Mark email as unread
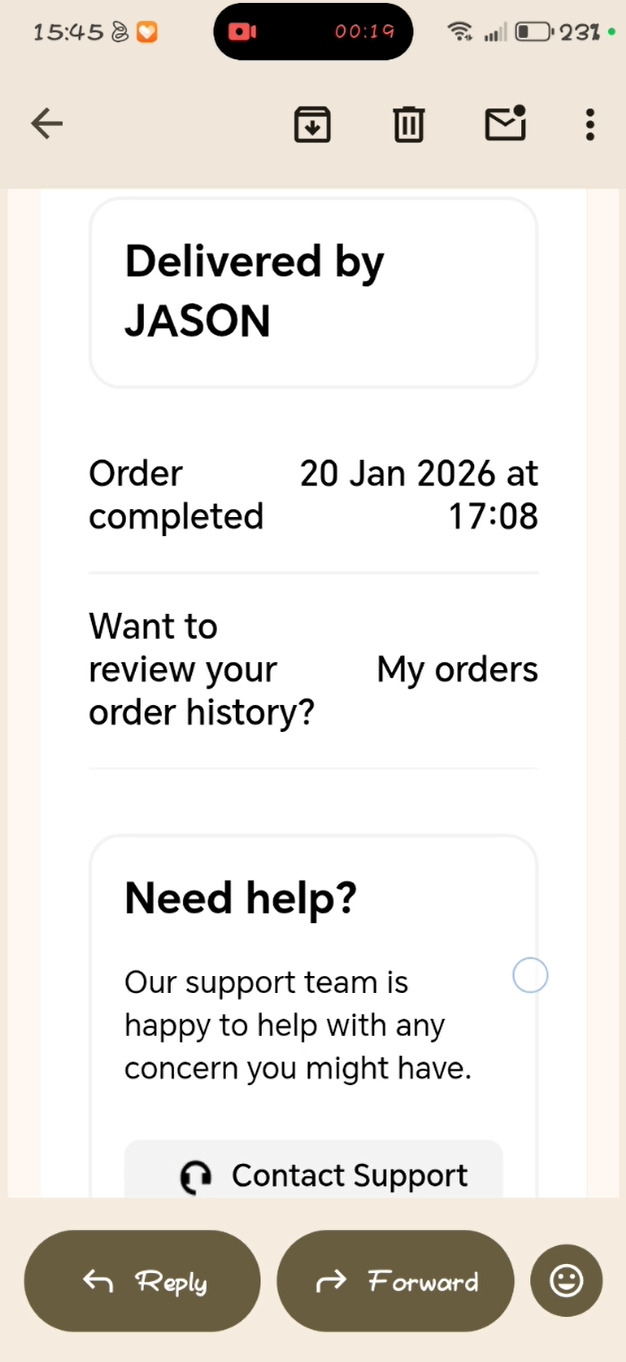The height and width of the screenshot is (1362, 626). (505, 124)
